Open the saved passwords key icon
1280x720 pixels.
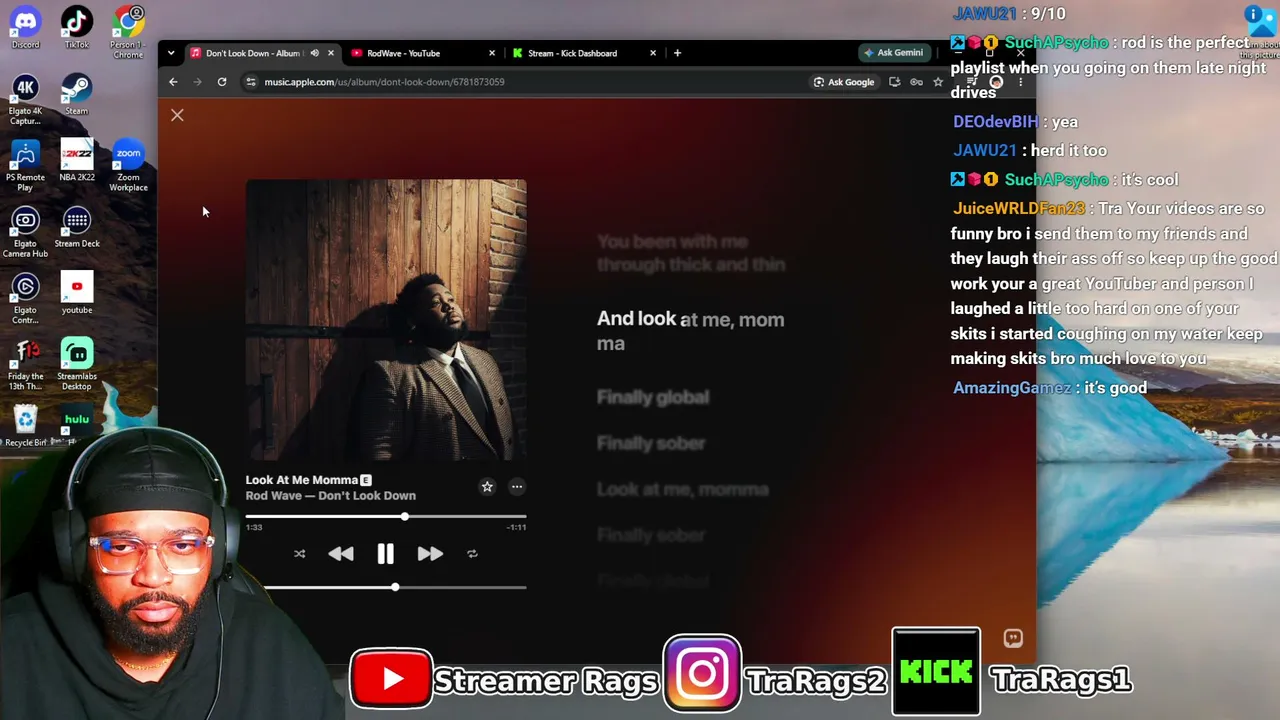pyautogui.click(x=916, y=82)
